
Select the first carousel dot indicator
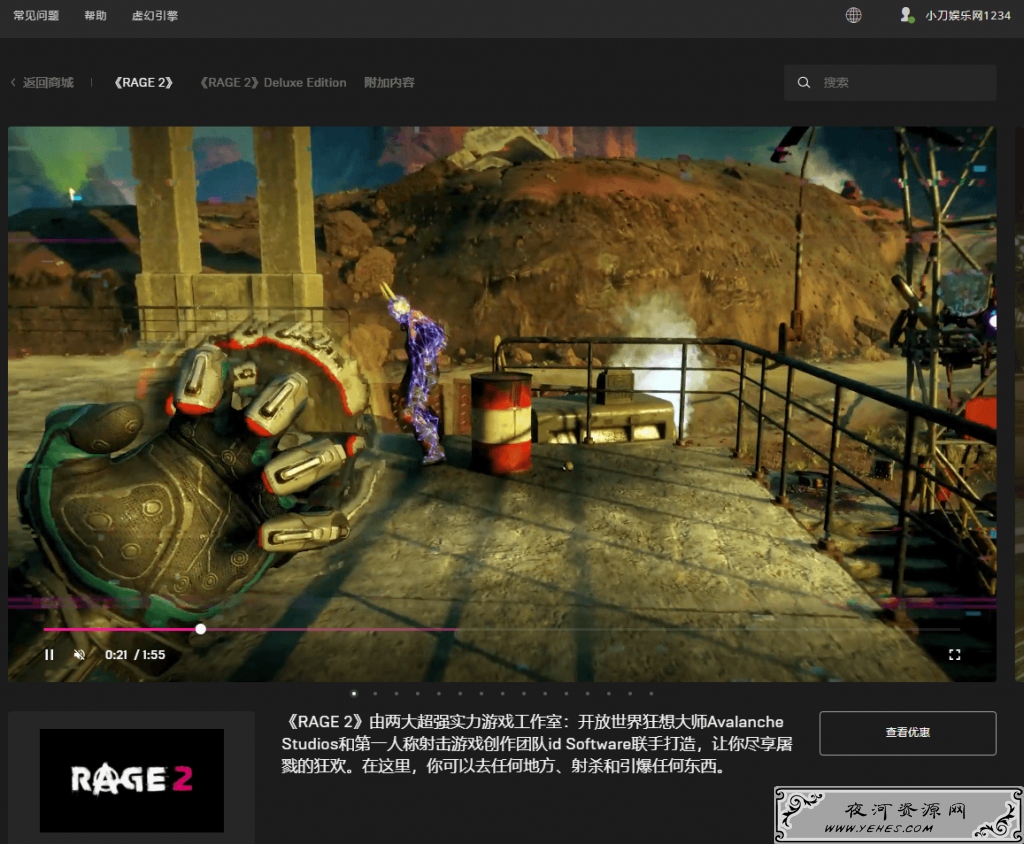click(354, 694)
